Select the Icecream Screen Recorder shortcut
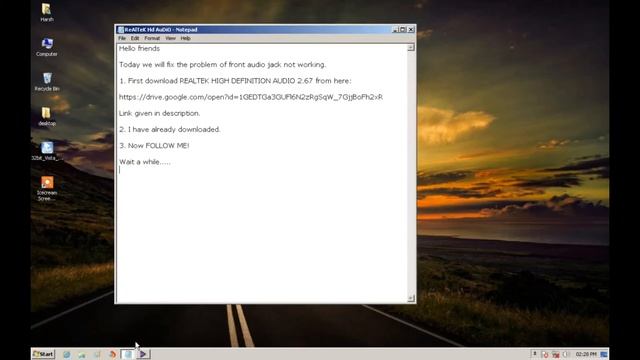 47,189
